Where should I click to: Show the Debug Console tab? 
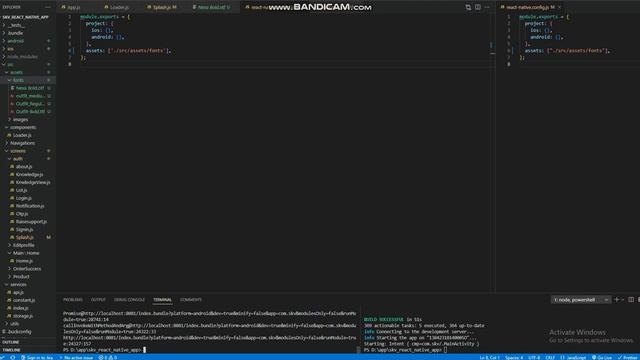pos(129,300)
